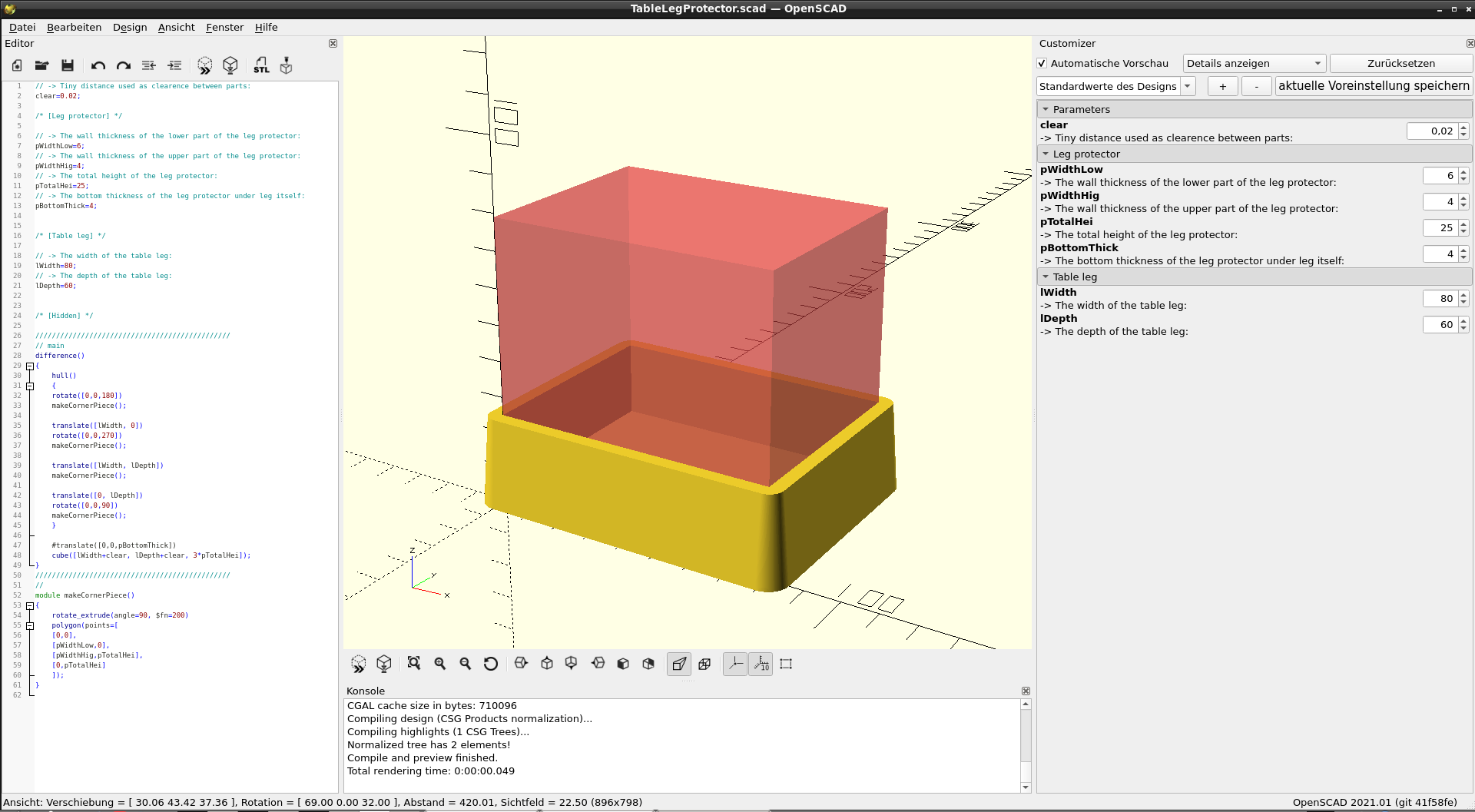Click aktuelle Voreinstellung speichern
This screenshot has width=1475, height=812.
click(1374, 86)
